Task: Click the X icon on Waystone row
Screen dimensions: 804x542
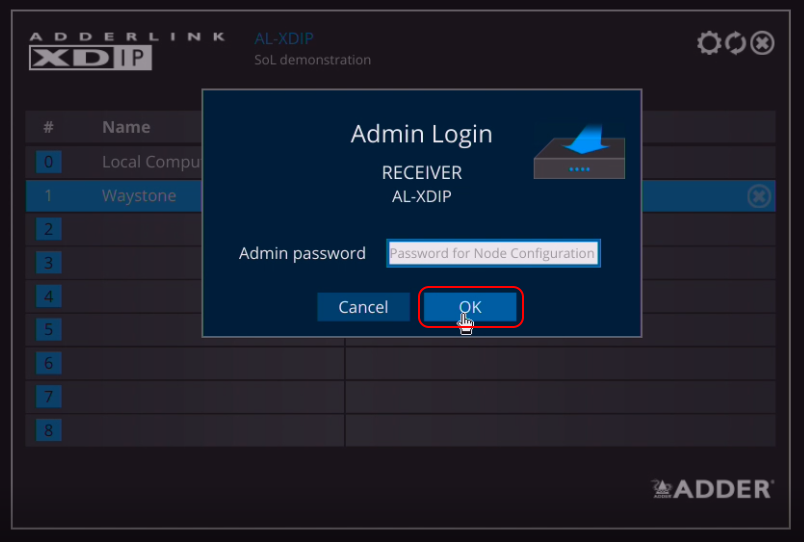Action: (x=759, y=196)
